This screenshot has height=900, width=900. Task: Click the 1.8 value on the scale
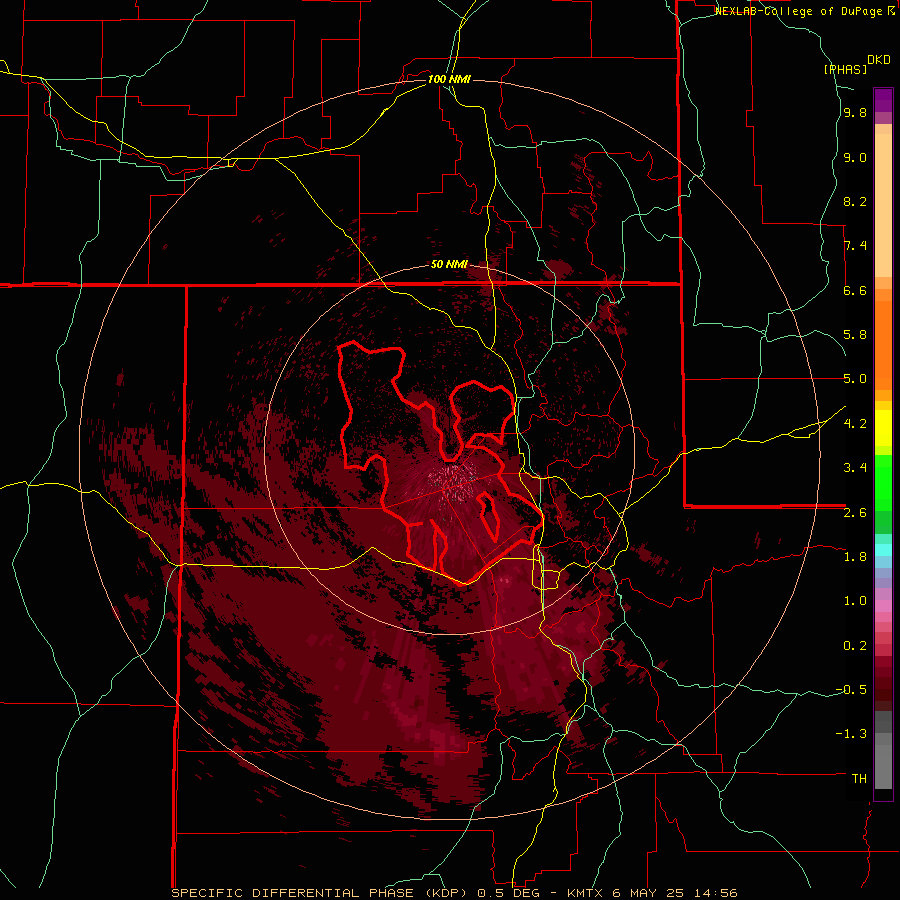(855, 557)
